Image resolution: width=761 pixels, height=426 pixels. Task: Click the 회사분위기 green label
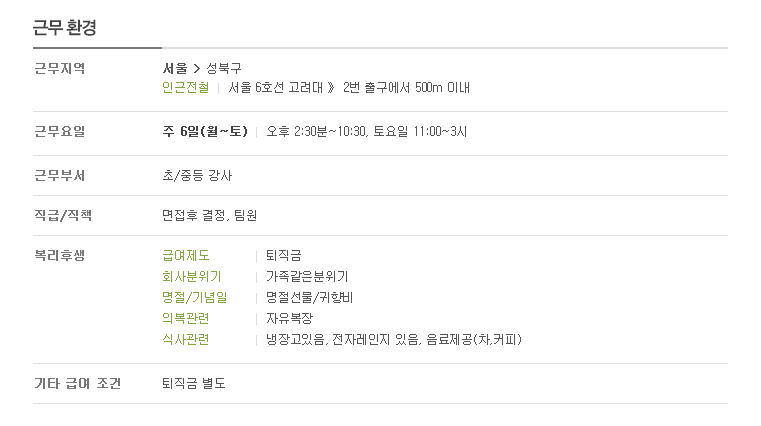[x=192, y=277]
